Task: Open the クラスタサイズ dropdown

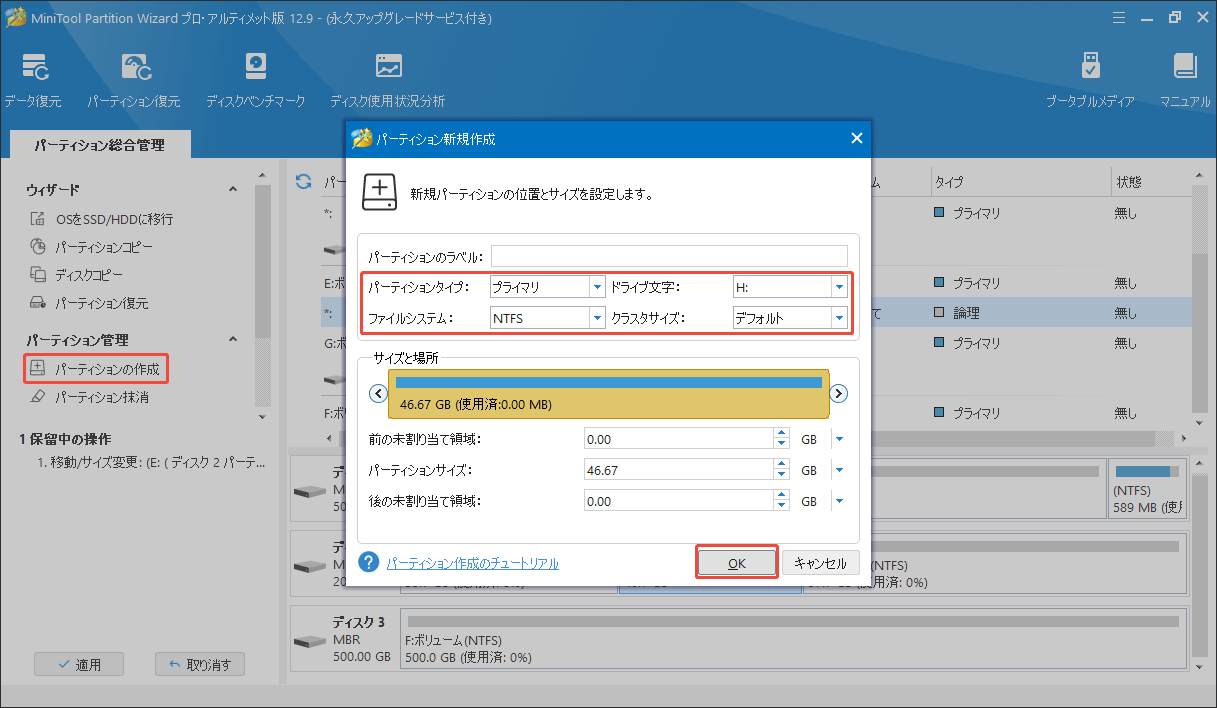Action: pos(839,318)
